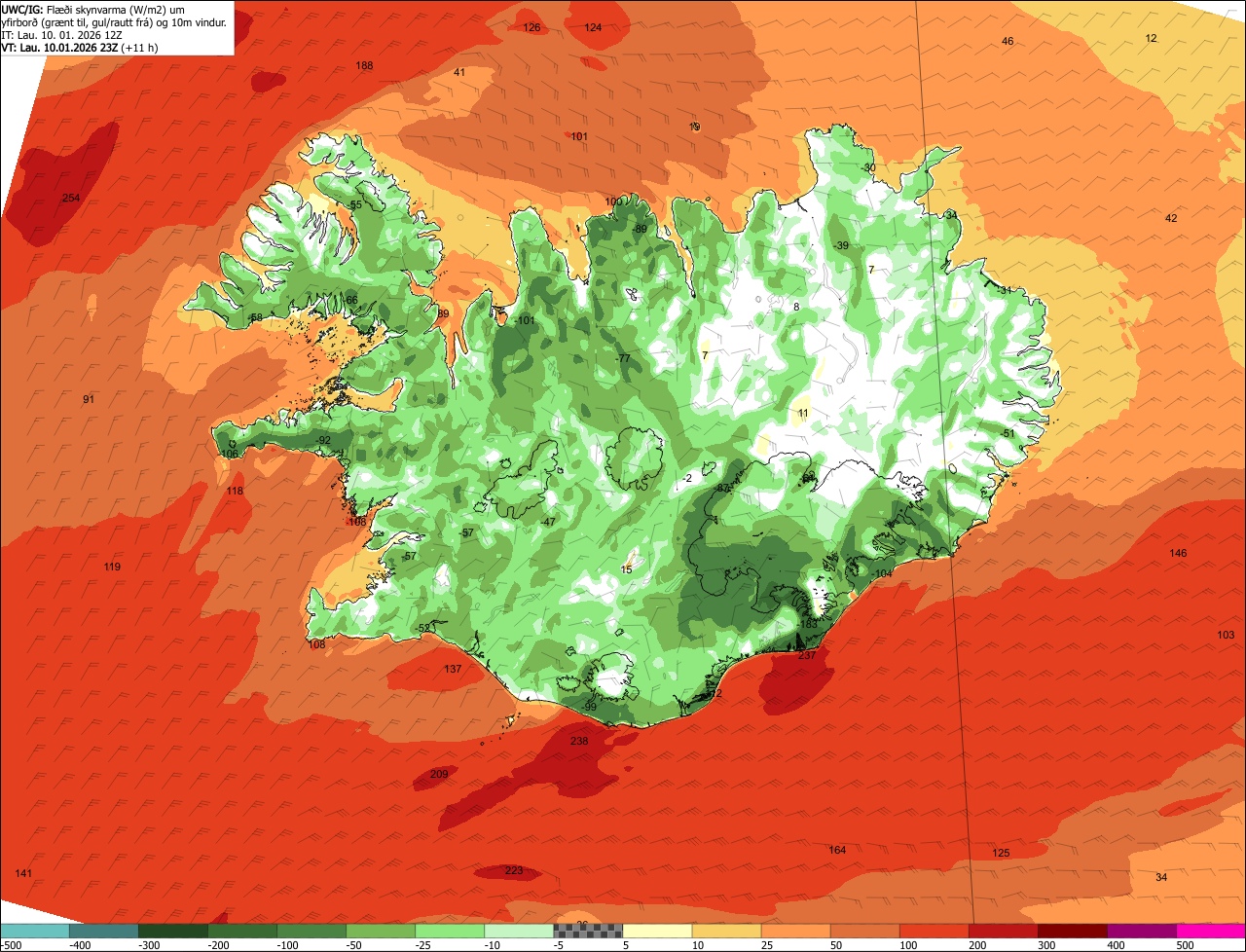Click the 11 value on the yellow patch
The height and width of the screenshot is (952, 1246).
(x=803, y=414)
